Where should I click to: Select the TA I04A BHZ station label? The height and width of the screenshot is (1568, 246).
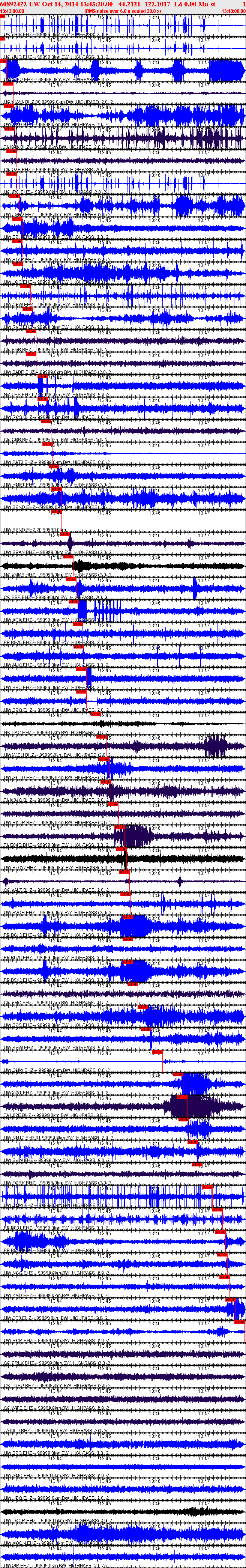coord(57,147)
